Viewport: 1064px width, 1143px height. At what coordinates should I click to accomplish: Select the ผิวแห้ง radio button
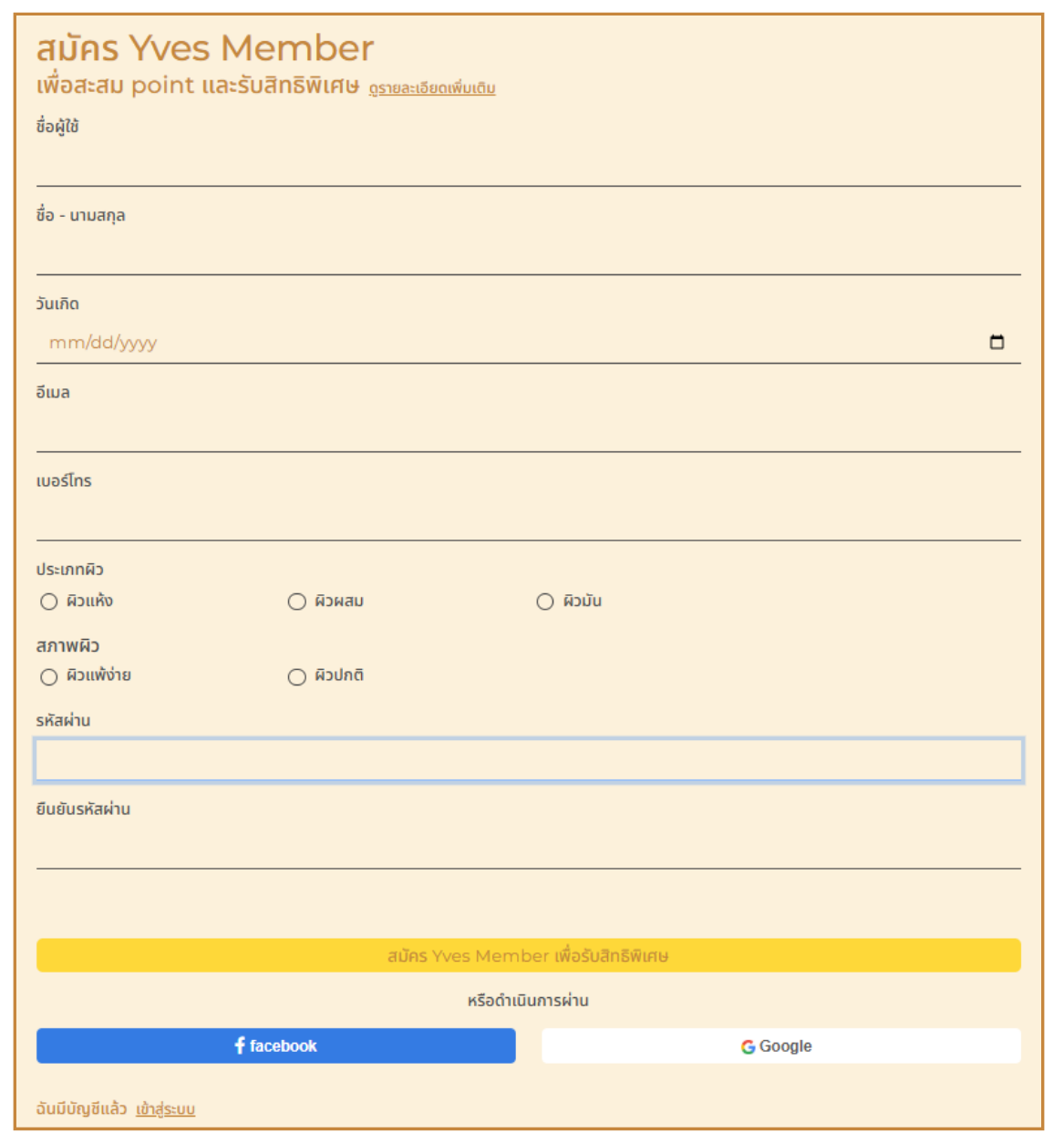tap(49, 602)
